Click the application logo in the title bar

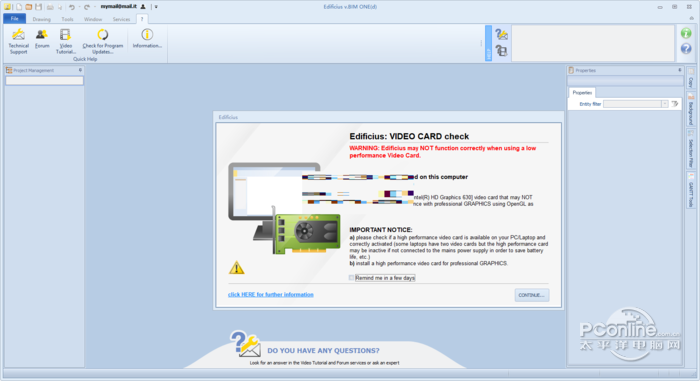click(8, 7)
